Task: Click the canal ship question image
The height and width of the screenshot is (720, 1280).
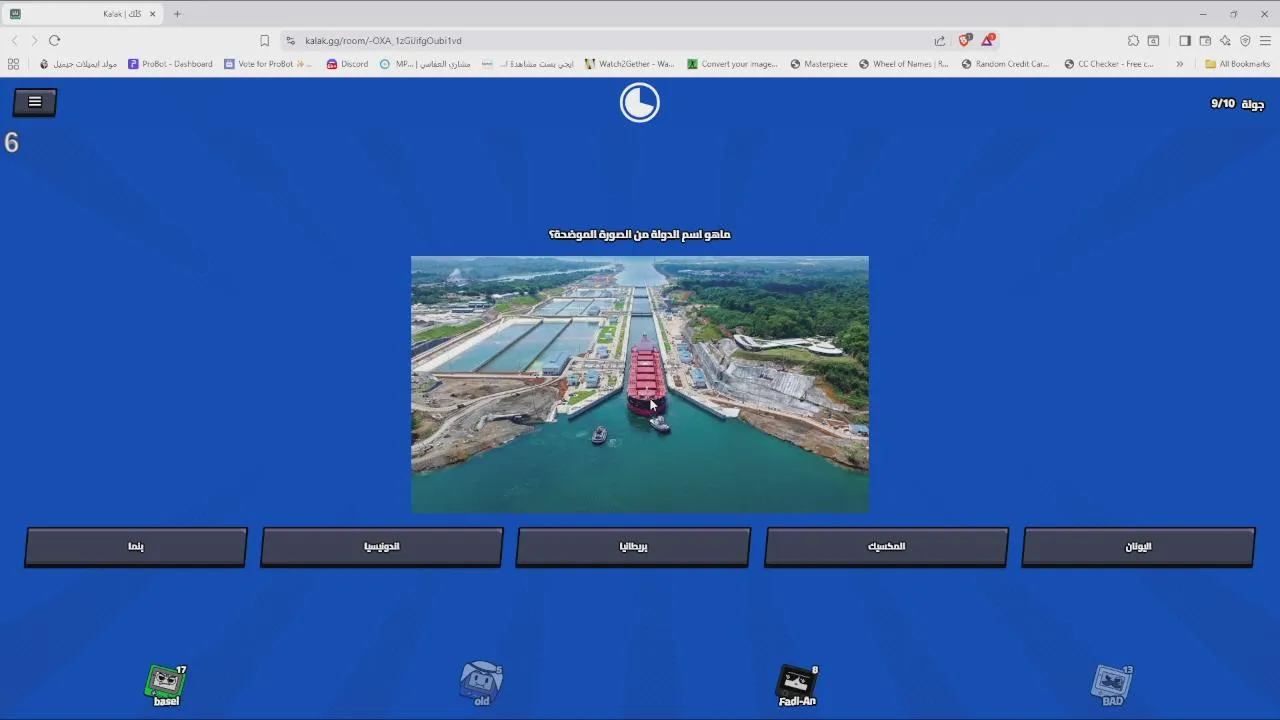Action: click(640, 384)
